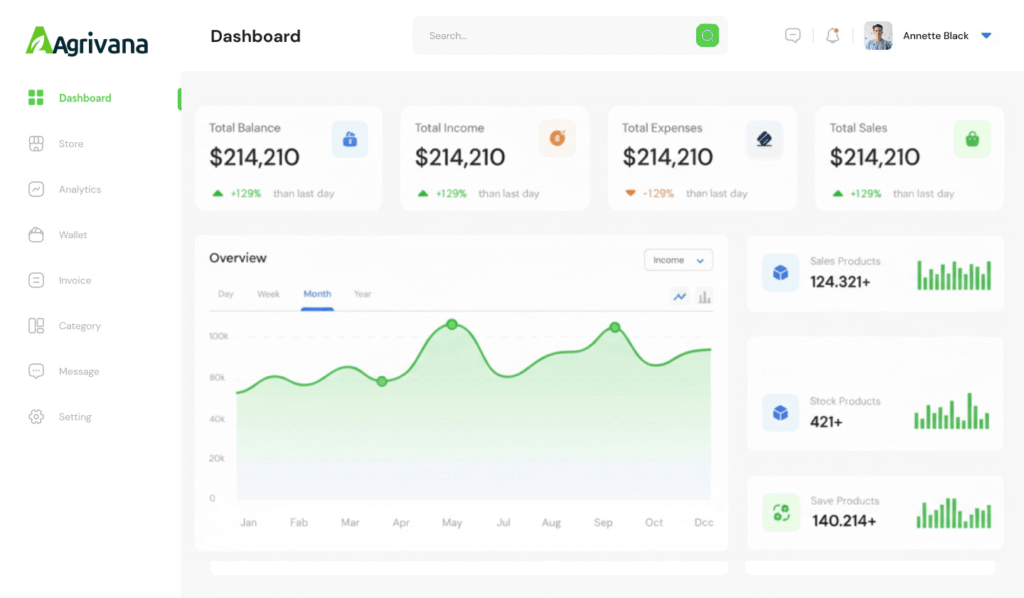Switch to line chart view
This screenshot has width=1024, height=598.
(x=680, y=296)
